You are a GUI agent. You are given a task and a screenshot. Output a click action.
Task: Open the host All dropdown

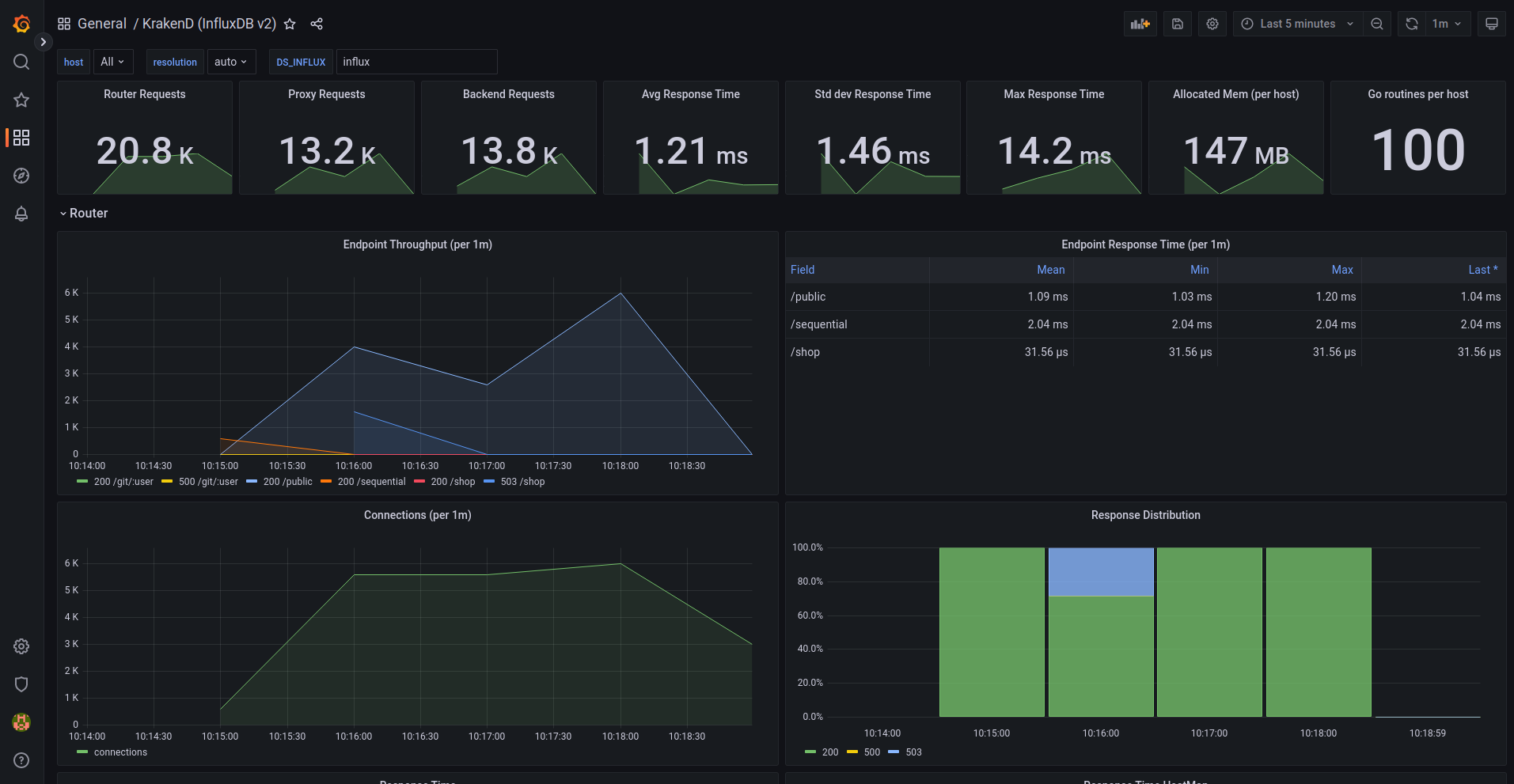(112, 62)
